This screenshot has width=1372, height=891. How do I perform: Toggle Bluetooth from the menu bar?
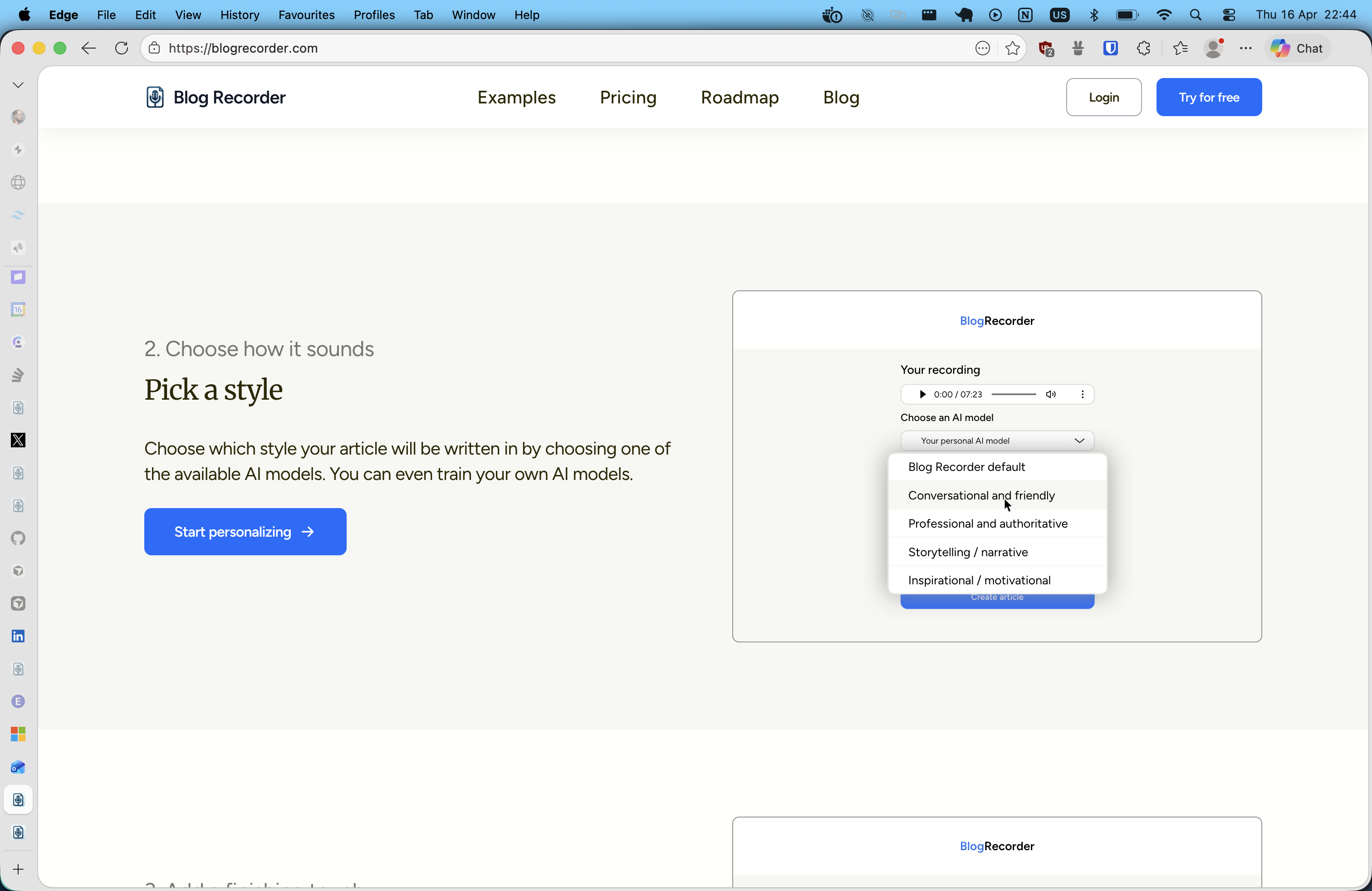pos(1094,15)
